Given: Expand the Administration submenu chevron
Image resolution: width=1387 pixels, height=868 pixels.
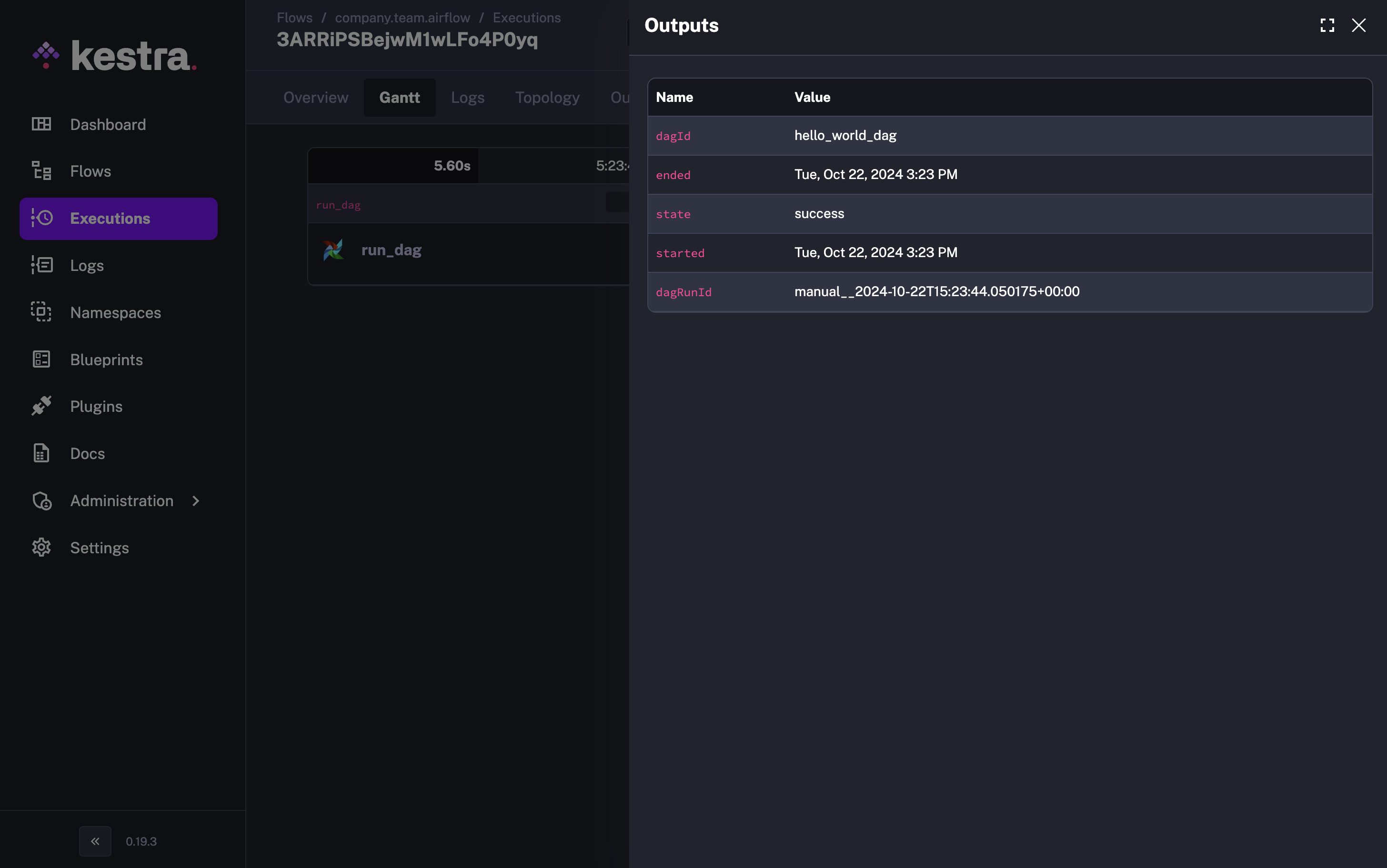Looking at the screenshot, I should coord(196,500).
